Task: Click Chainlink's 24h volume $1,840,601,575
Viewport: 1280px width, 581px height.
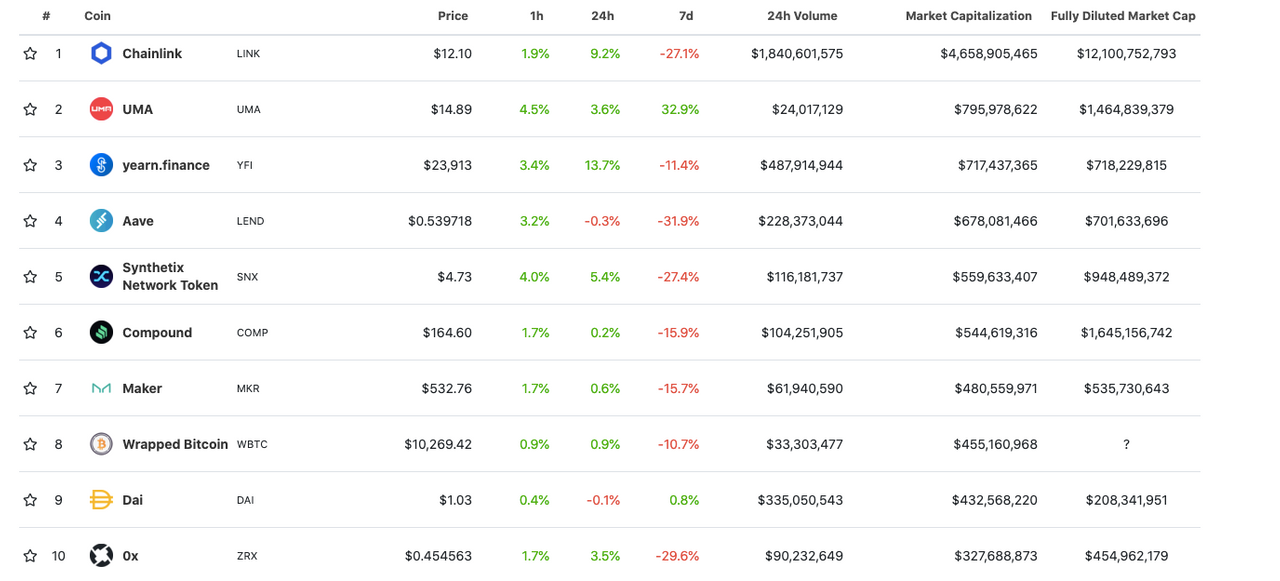Action: click(x=797, y=54)
